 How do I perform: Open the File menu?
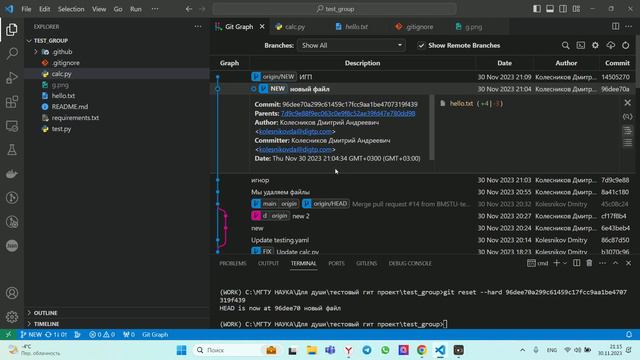26,9
